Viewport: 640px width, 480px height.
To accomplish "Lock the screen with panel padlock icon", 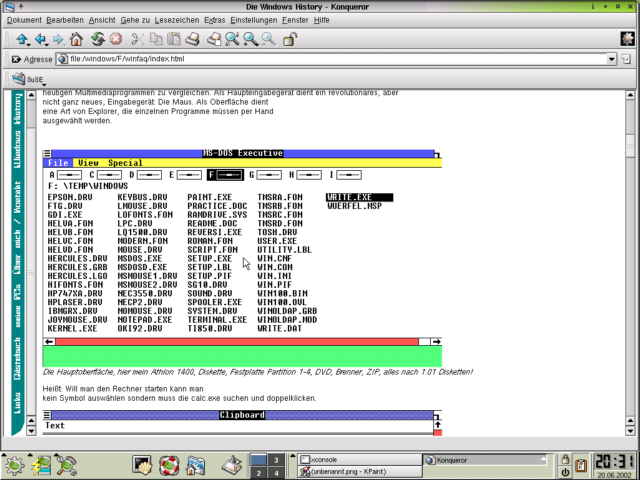I will [565, 459].
